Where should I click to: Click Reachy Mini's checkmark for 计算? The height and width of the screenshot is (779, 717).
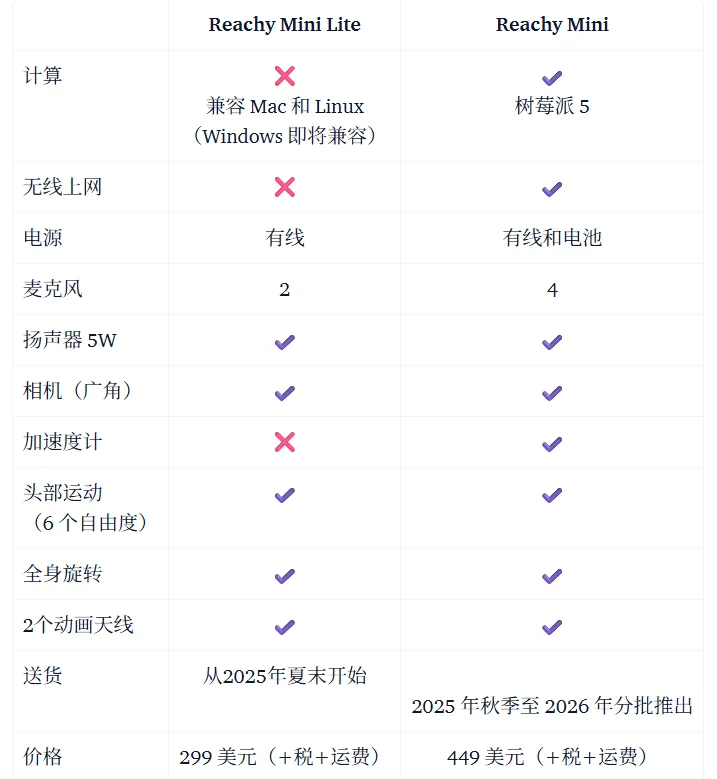point(552,78)
